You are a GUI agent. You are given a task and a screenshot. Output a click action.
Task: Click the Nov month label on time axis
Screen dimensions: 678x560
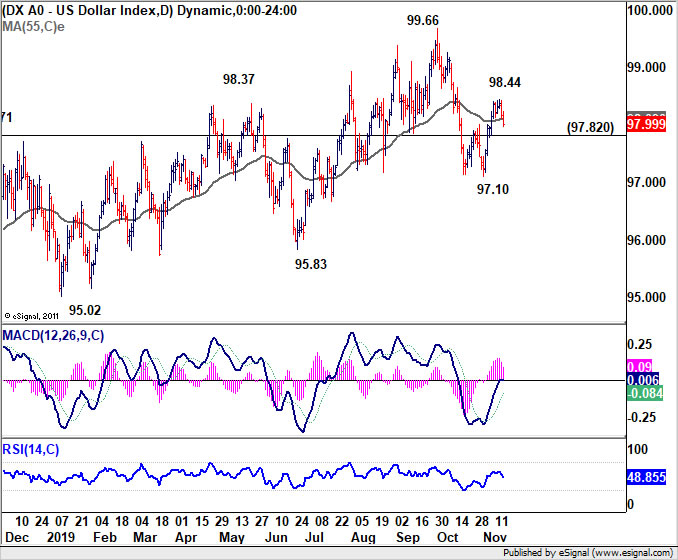pyautogui.click(x=495, y=538)
